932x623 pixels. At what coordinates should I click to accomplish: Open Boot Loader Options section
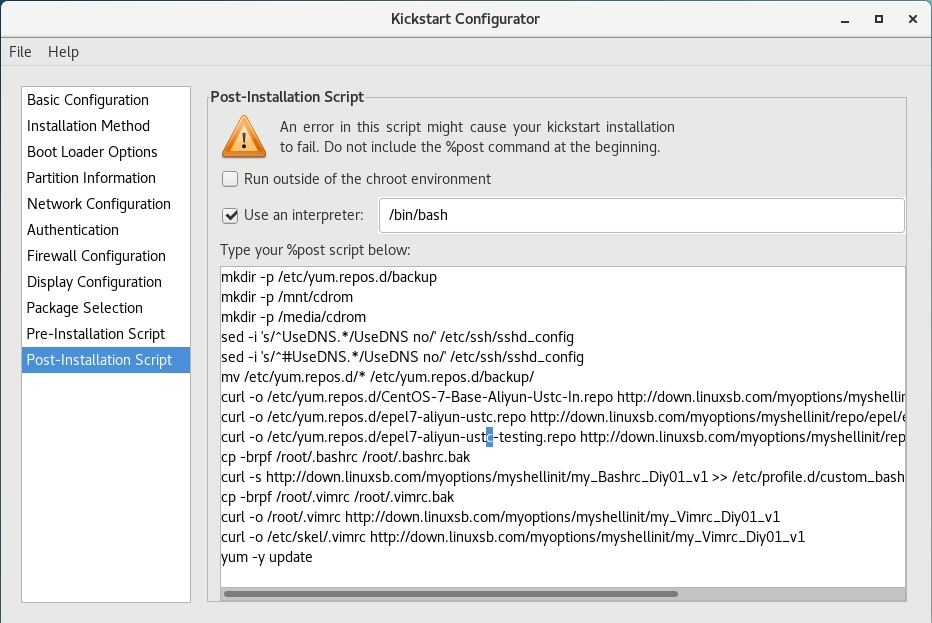click(x=92, y=152)
